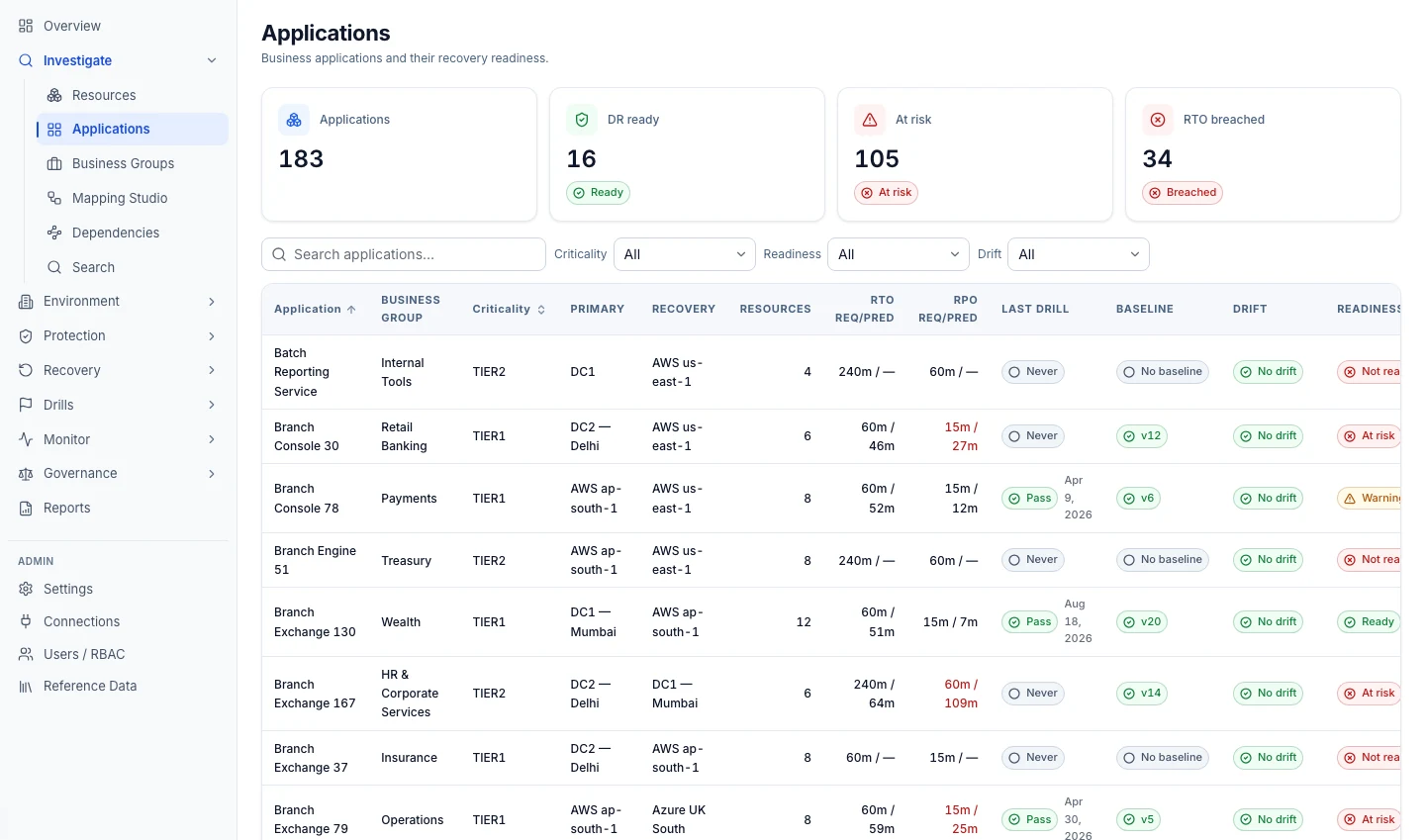Open the Applications sidebar item
This screenshot has height=840, width=1425.
(133, 130)
